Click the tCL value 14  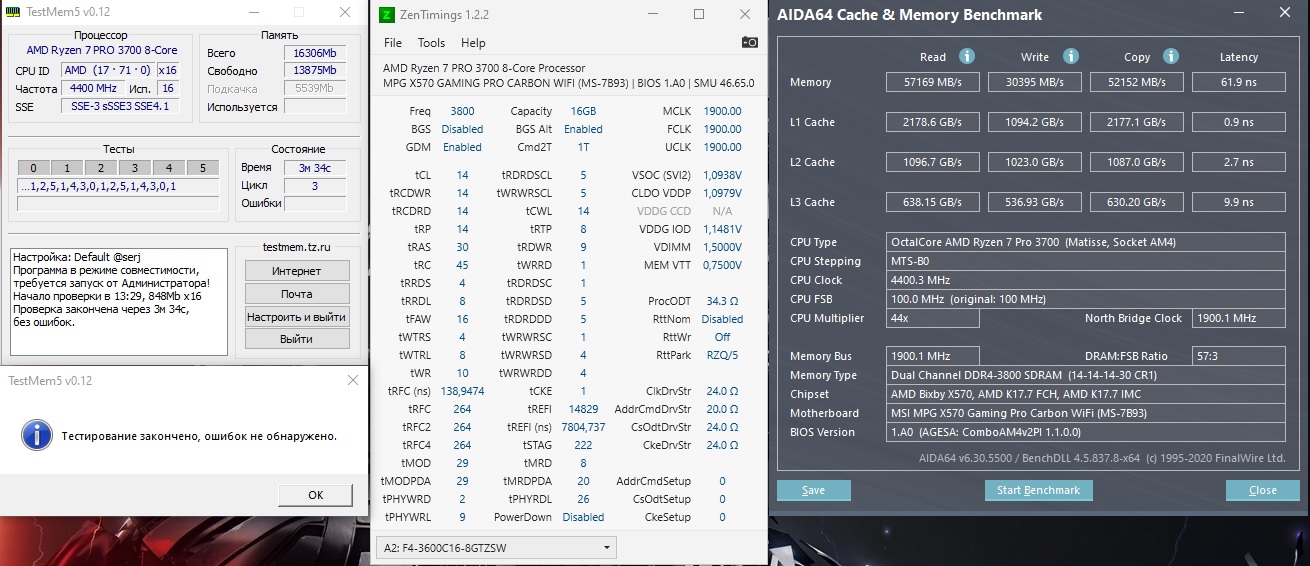462,175
